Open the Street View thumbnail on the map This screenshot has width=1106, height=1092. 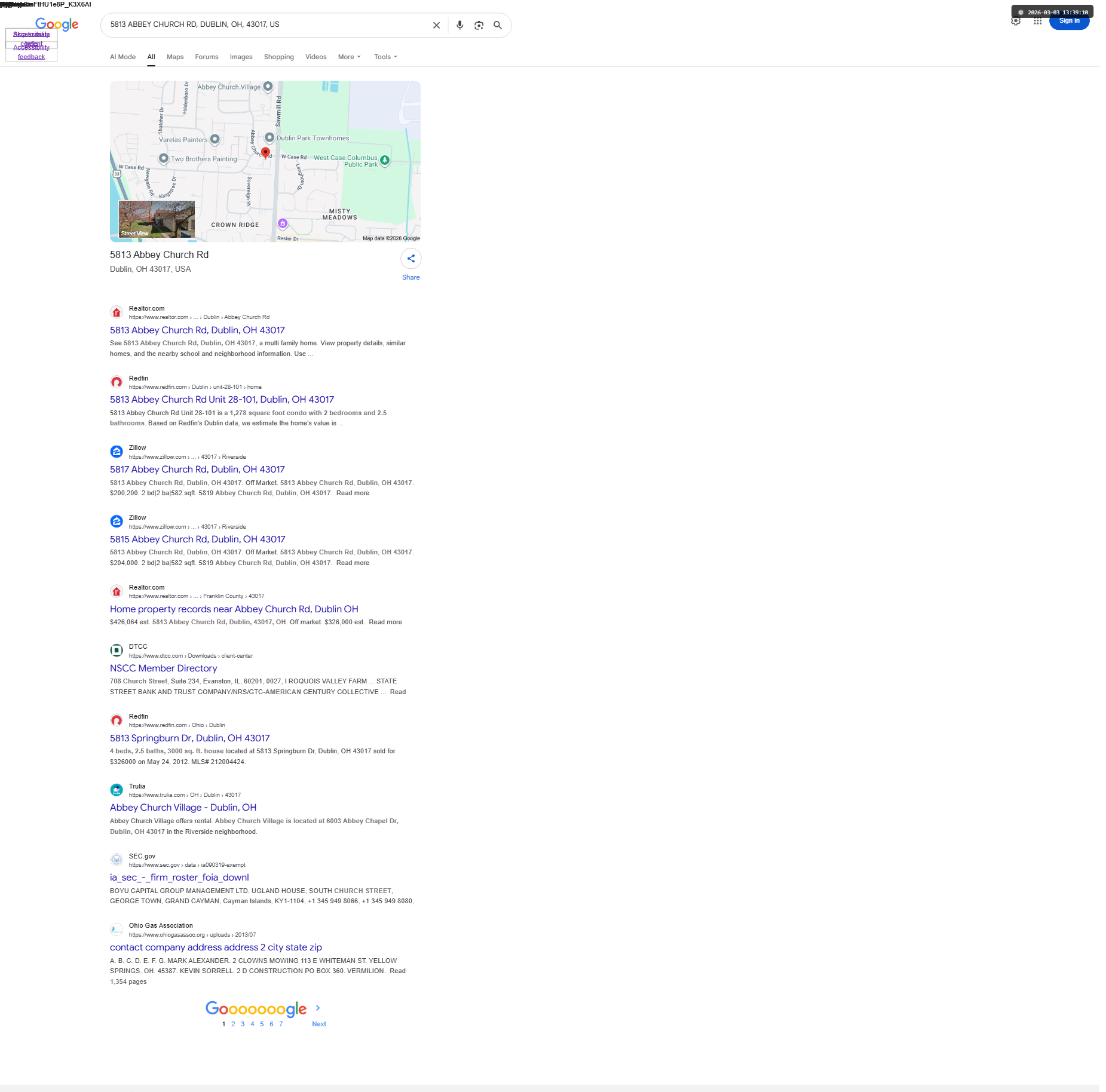(x=157, y=219)
